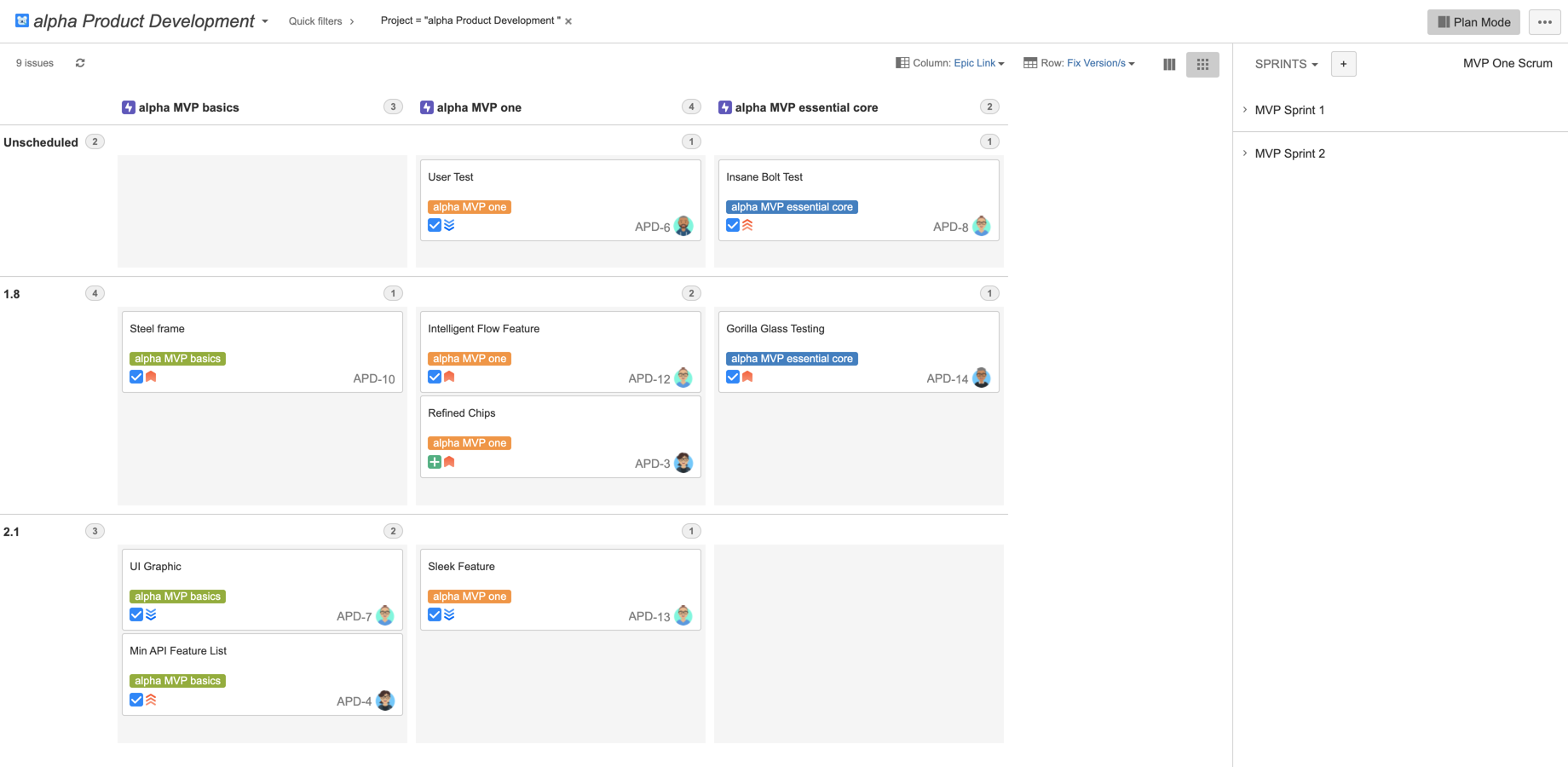The width and height of the screenshot is (1568, 767).
Task: Click the blue low-priority chevrons on User Test
Action: click(450, 225)
